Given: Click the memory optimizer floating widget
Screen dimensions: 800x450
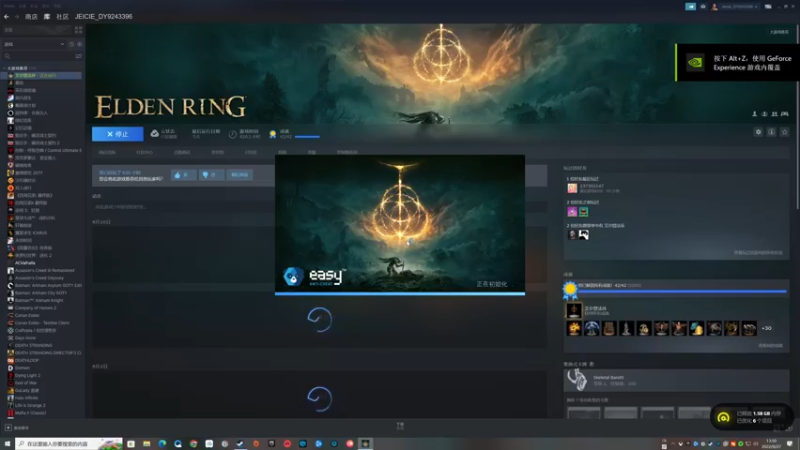Looking at the screenshot, I should [752, 417].
